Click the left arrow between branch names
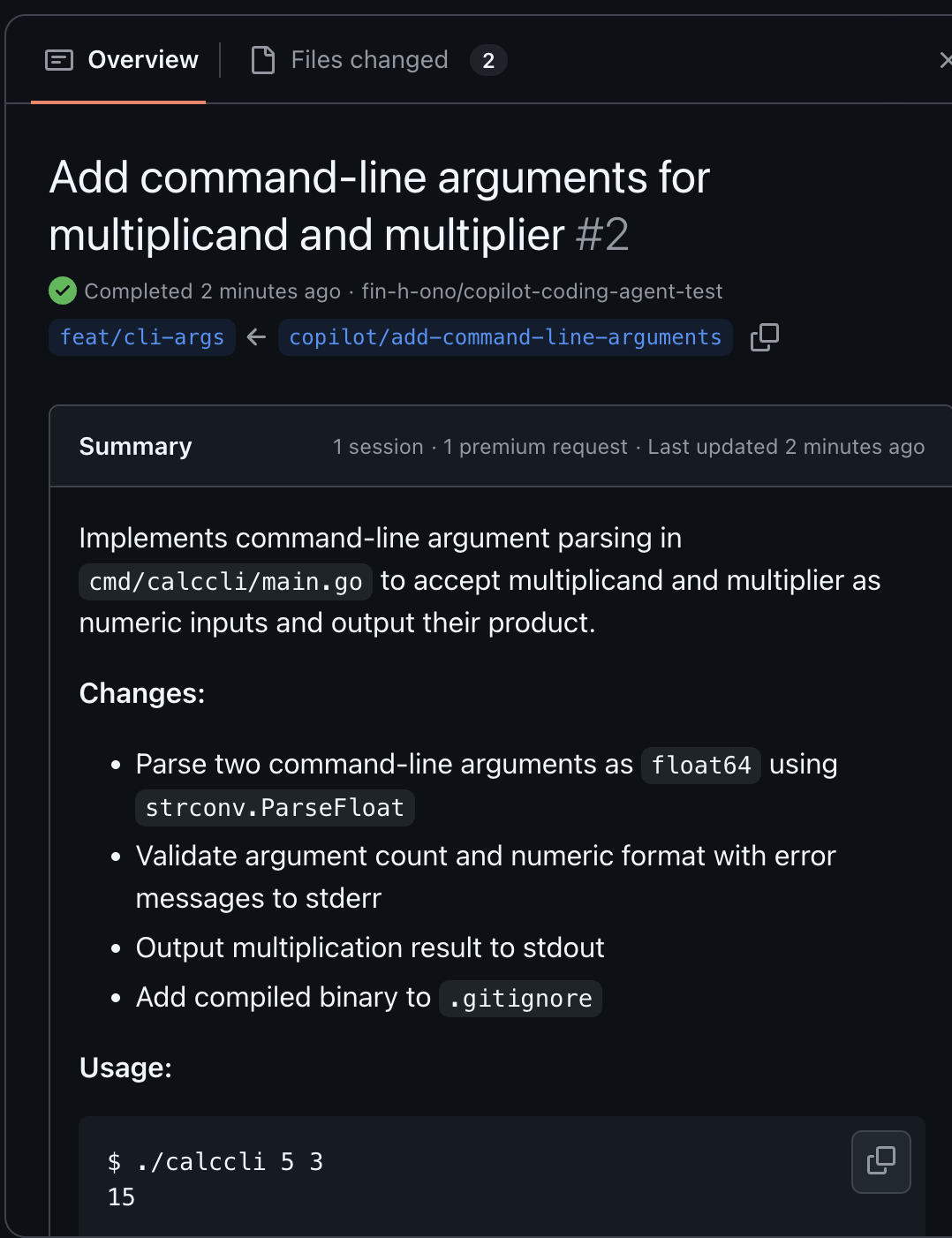 click(x=257, y=337)
